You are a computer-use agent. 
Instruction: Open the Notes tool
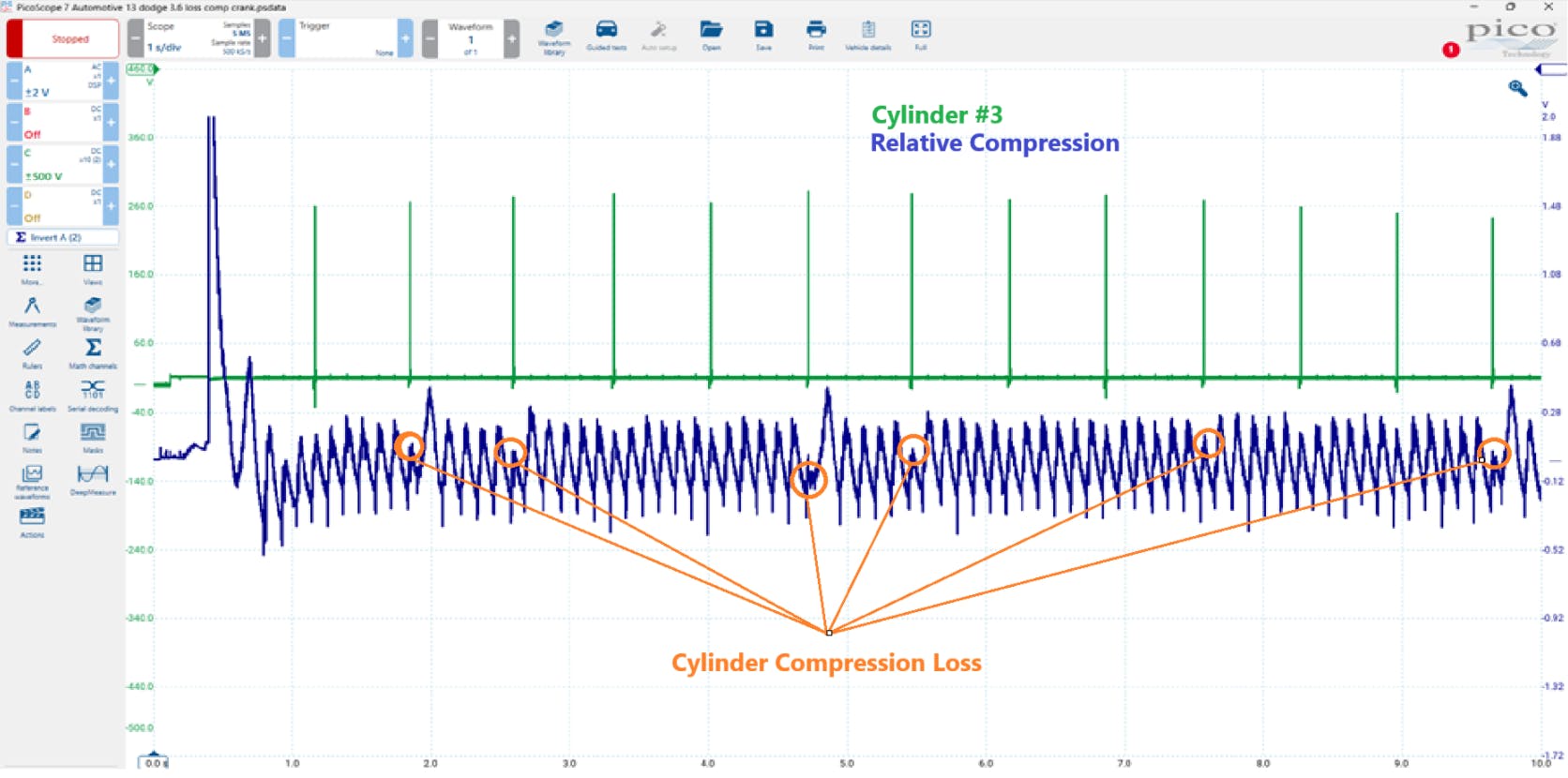click(x=32, y=438)
